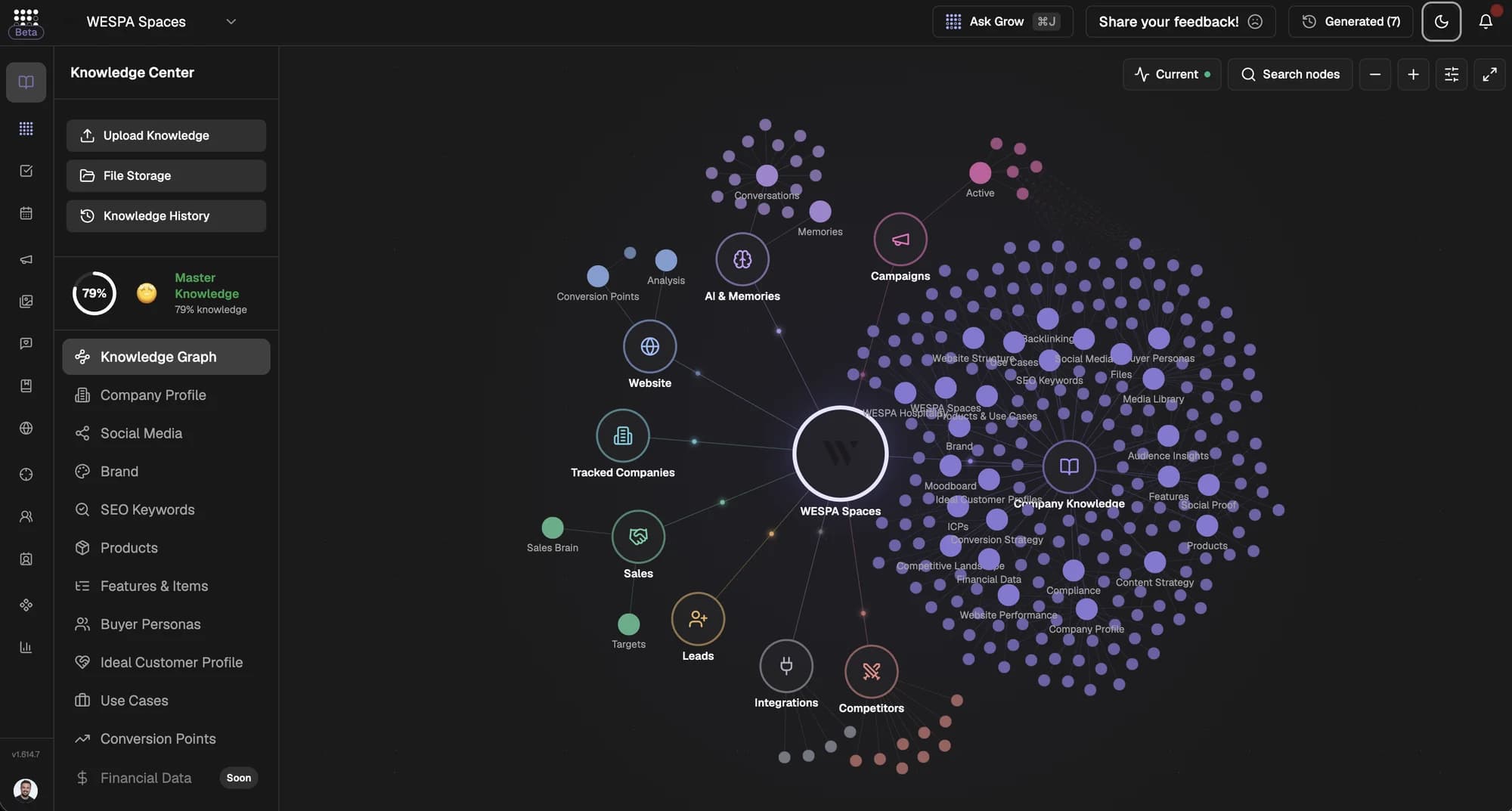The height and width of the screenshot is (811, 1512).
Task: Open SEO Keywords section
Action: pos(166,509)
